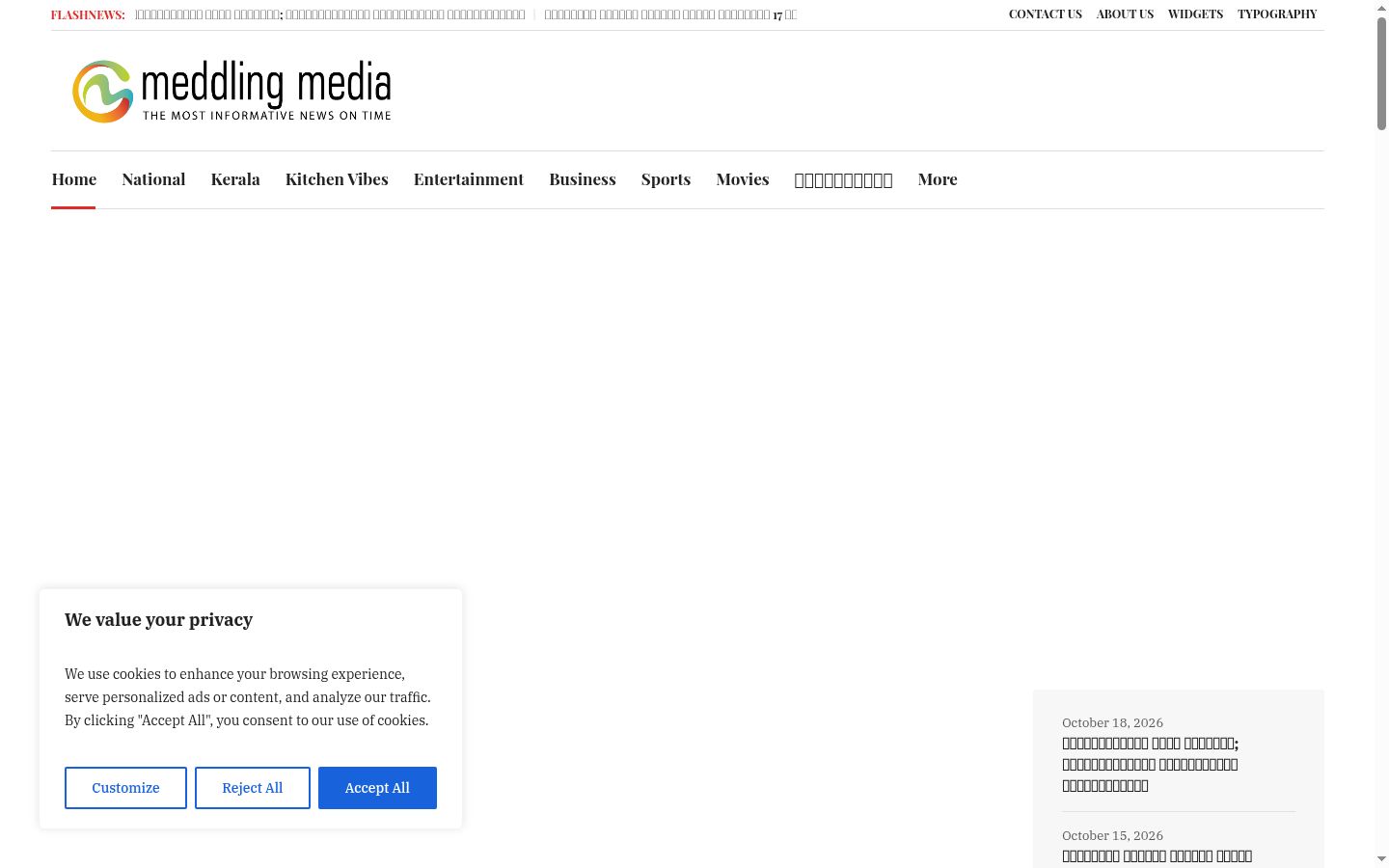Select Kitchen Vibes in navigation
This screenshot has height=868, width=1389.
[337, 179]
